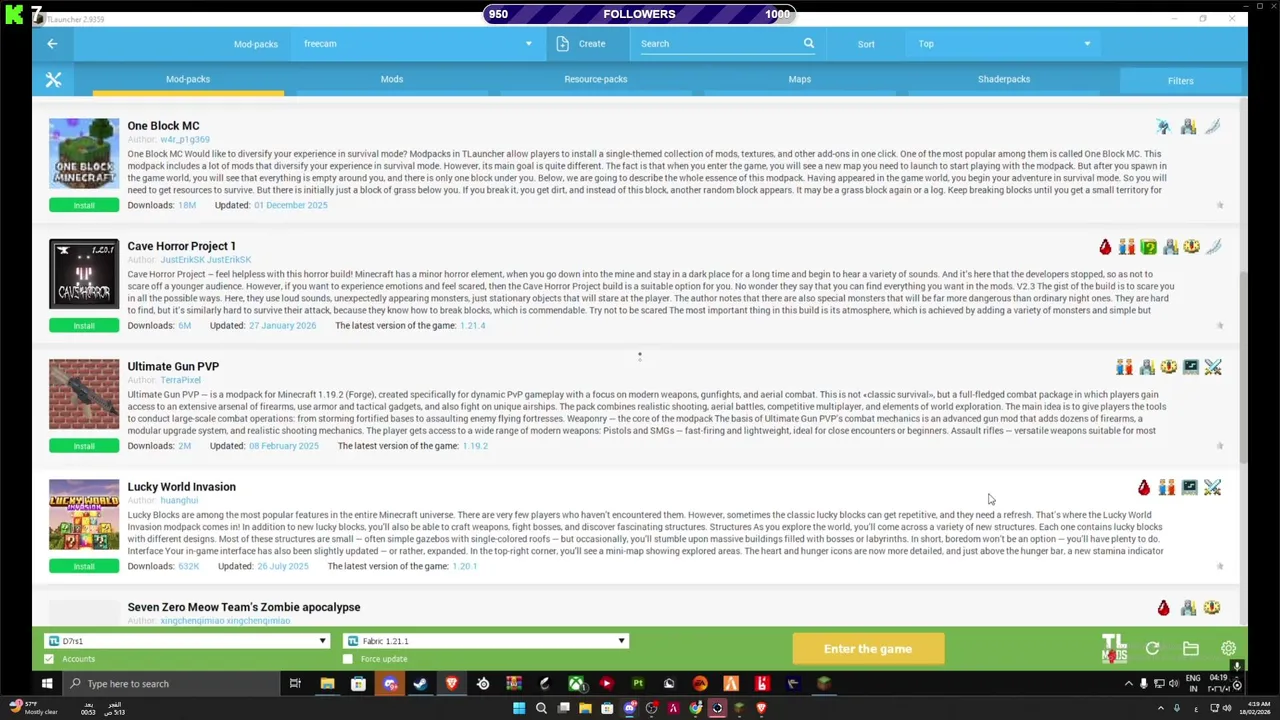
Task: Open the account dropdown showing D7rs1
Action: 188,641
